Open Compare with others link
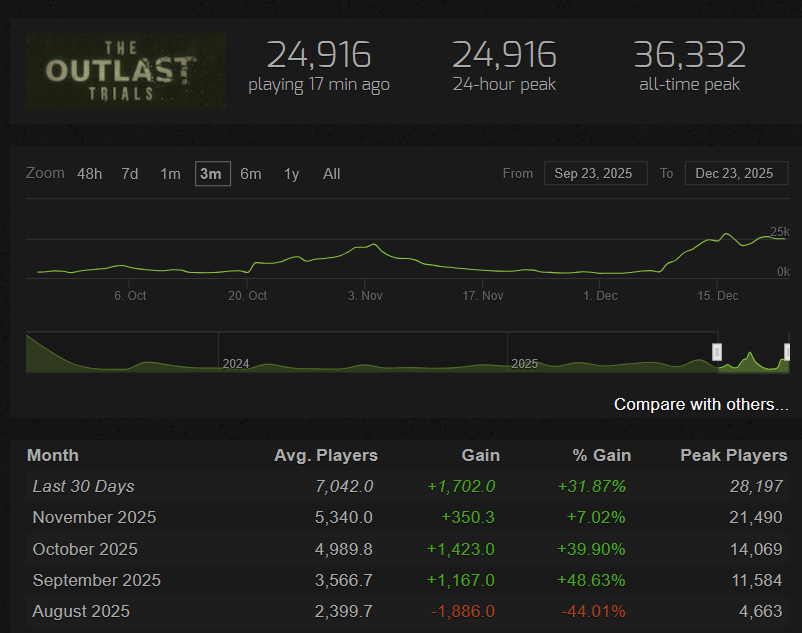The width and height of the screenshot is (802, 633). tap(701, 404)
